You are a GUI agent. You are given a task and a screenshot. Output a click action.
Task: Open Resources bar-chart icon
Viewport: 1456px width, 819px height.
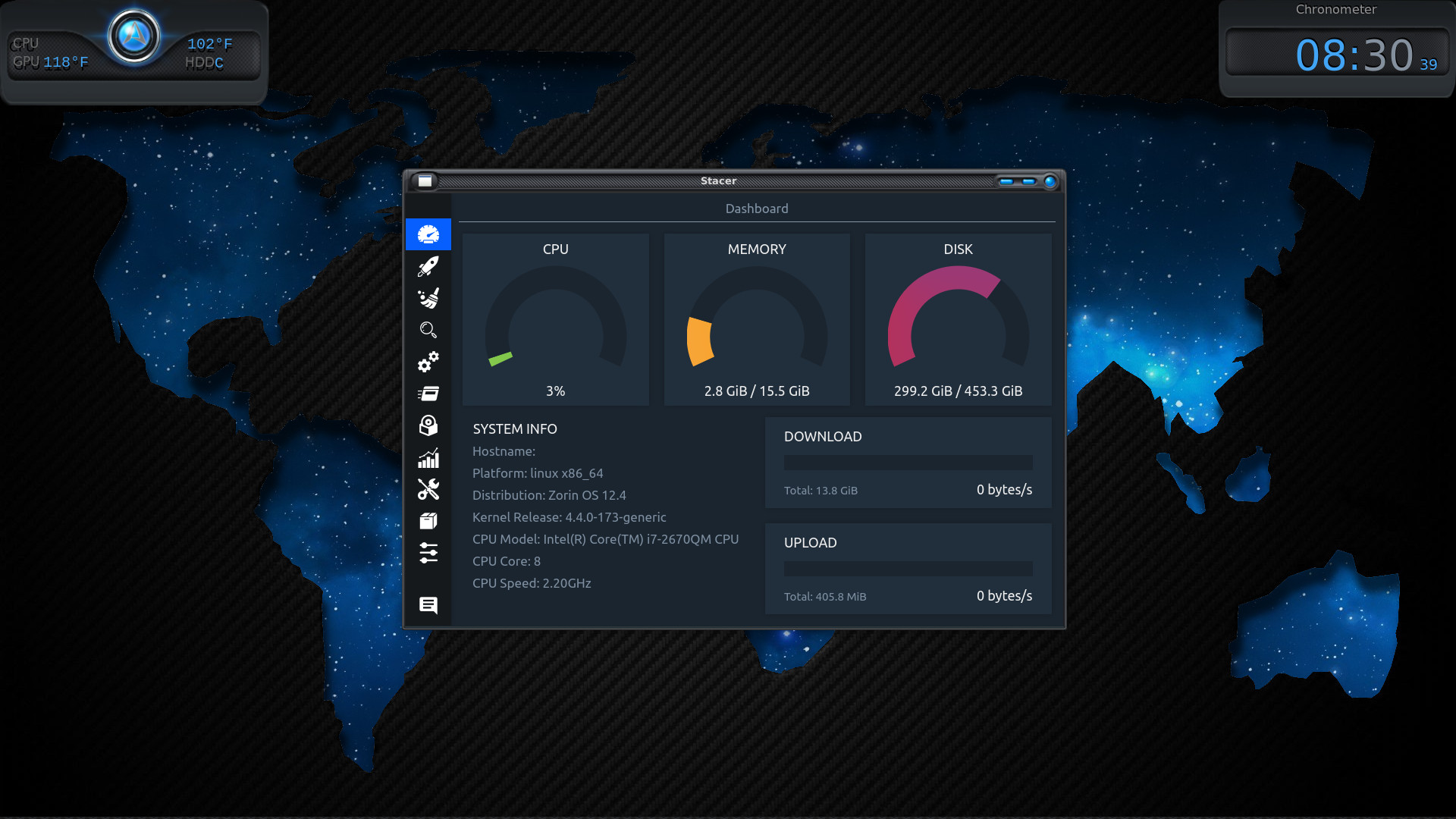(x=428, y=458)
